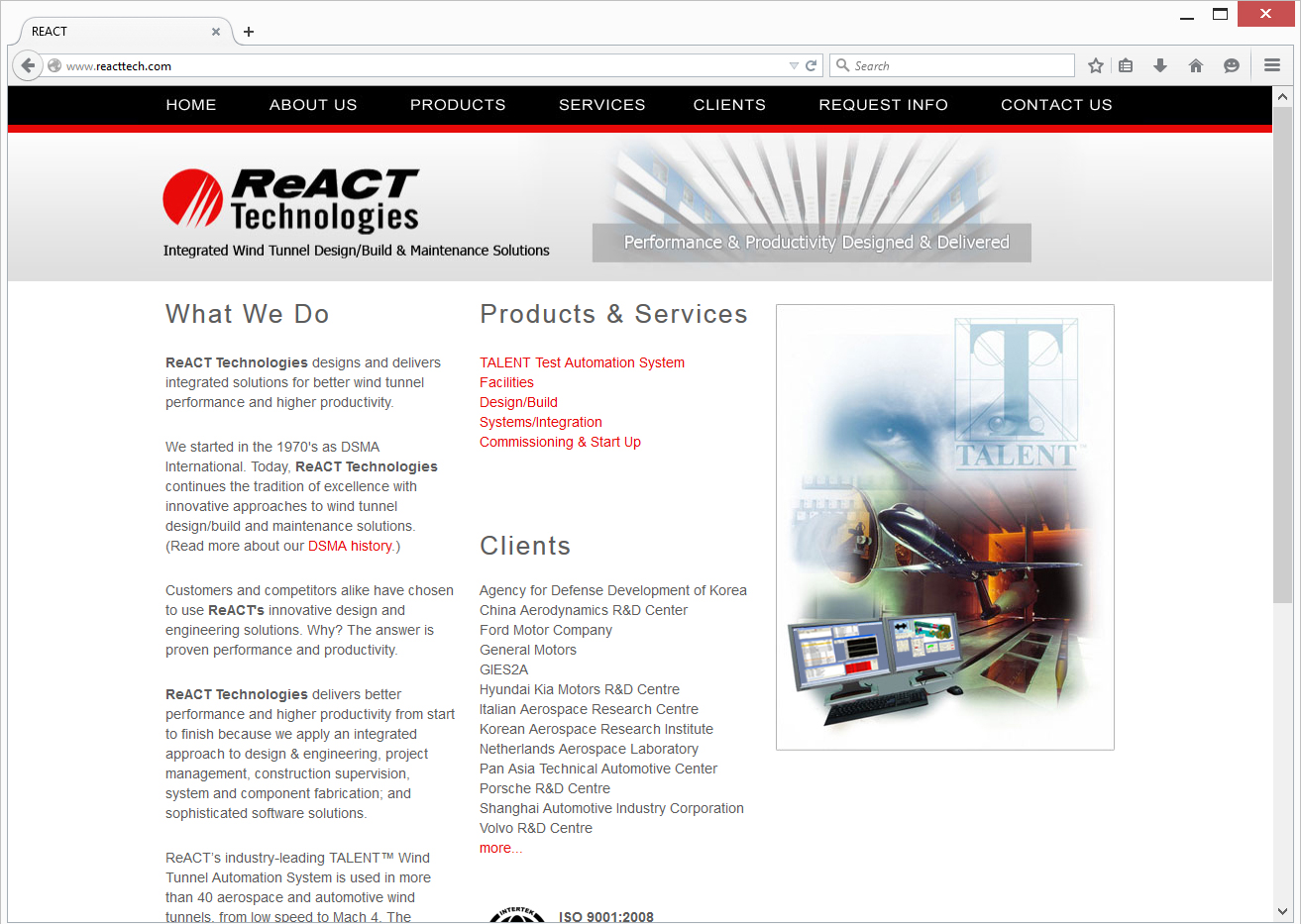This screenshot has width=1301, height=924.
Task: Click GIES2A client text
Action: pyautogui.click(x=503, y=669)
